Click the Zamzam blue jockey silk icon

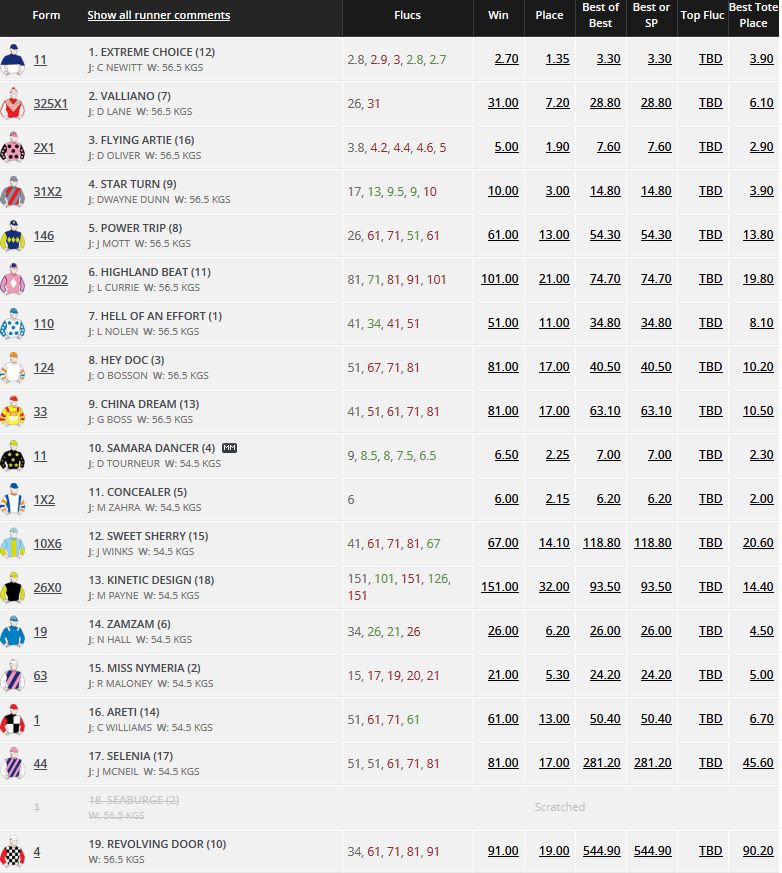[x=12, y=632]
